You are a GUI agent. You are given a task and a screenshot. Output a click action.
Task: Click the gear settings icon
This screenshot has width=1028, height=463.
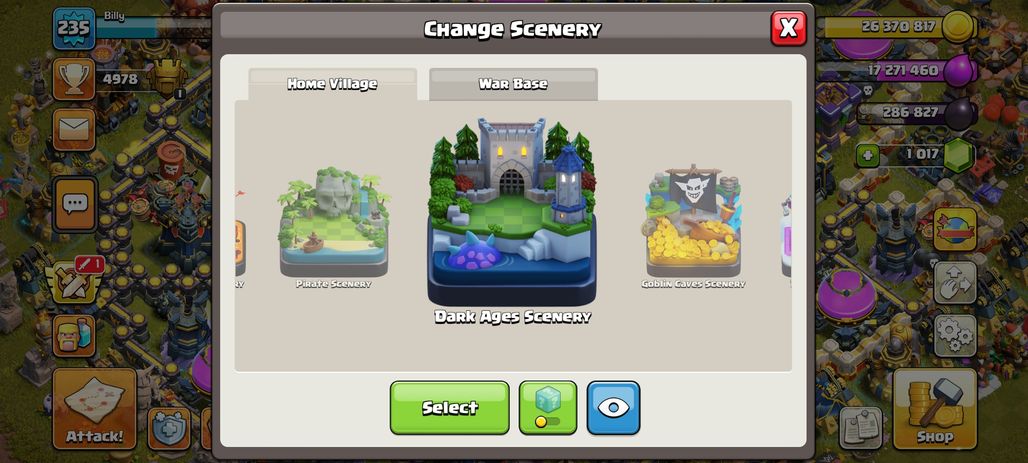(x=955, y=335)
